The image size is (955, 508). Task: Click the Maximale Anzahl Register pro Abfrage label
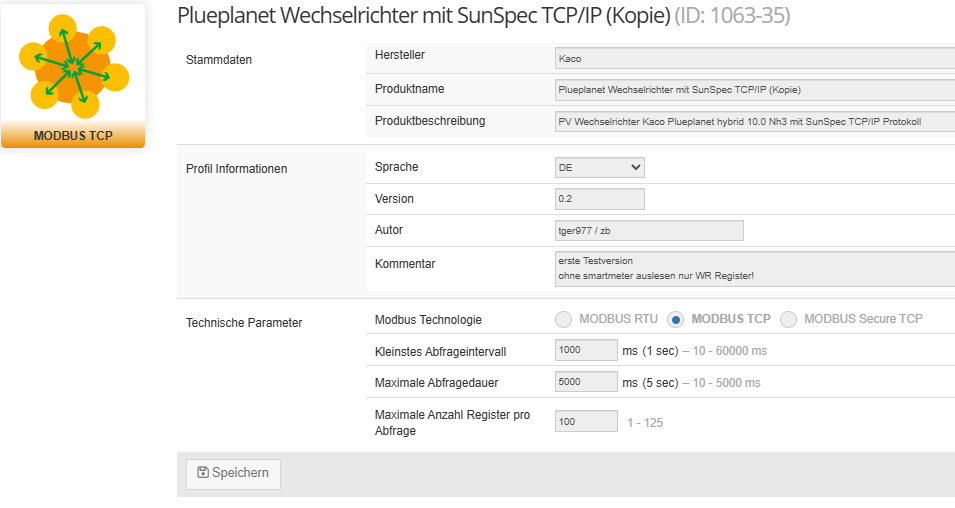pyautogui.click(x=453, y=423)
